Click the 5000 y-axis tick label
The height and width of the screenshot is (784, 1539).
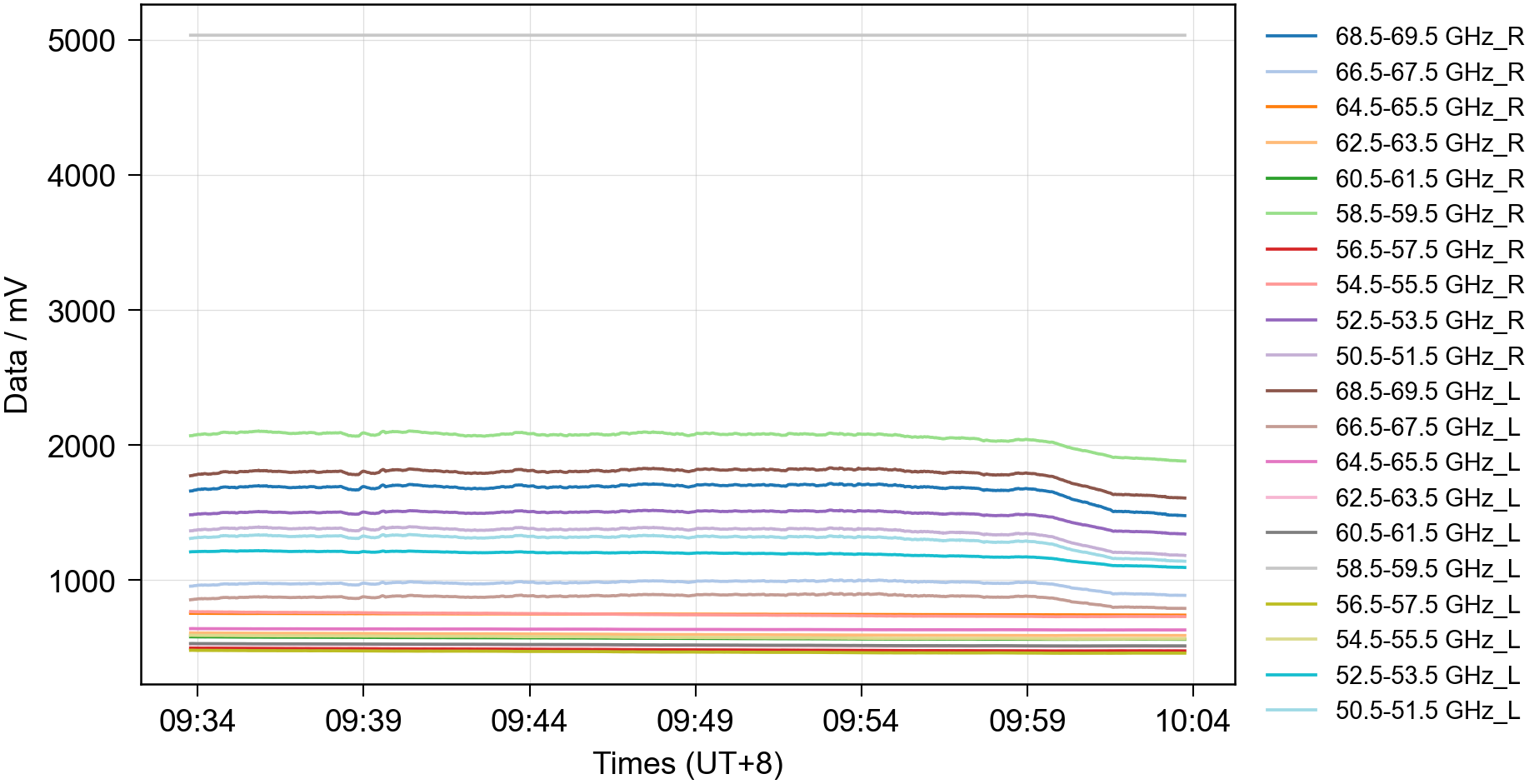pos(81,41)
